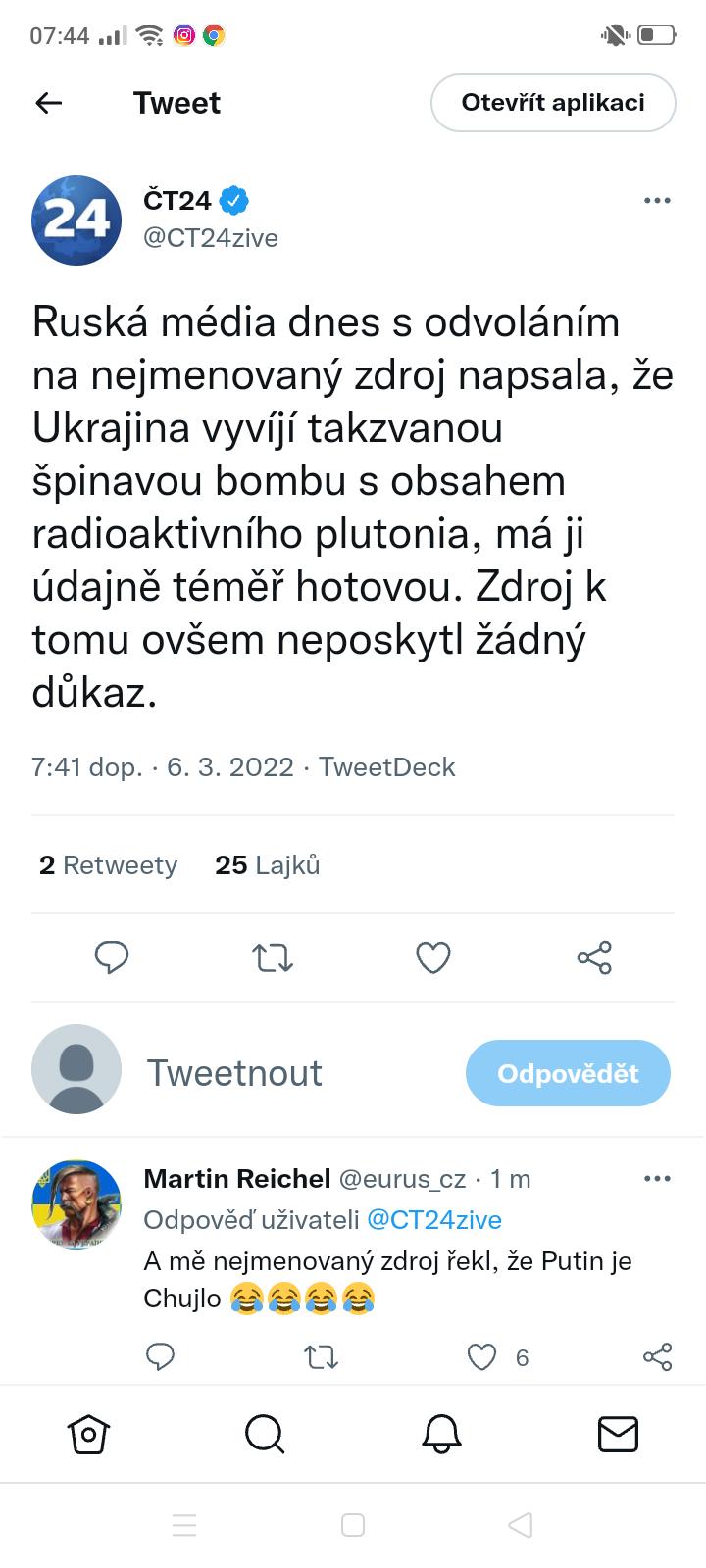Open the Search tab icon
Viewport: 706px width, 1568px height.
[265, 1434]
